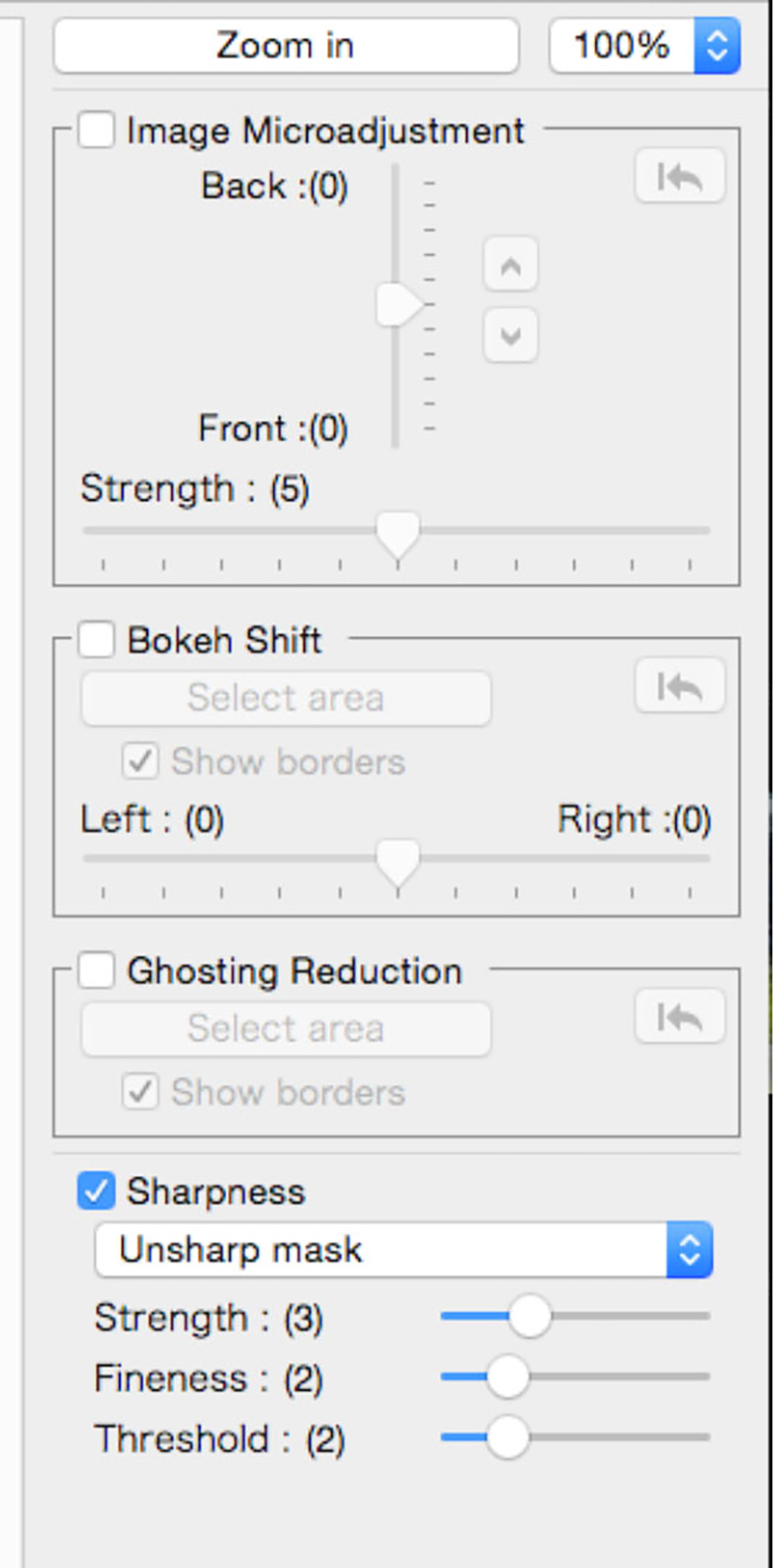The width and height of the screenshot is (774, 1568).
Task: Click the Ghosting Reduction reset arrow icon
Action: (x=679, y=1017)
